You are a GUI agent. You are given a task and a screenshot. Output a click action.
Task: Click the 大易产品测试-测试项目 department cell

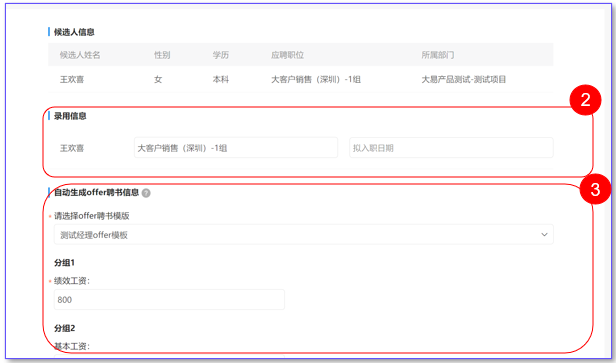[x=464, y=79]
